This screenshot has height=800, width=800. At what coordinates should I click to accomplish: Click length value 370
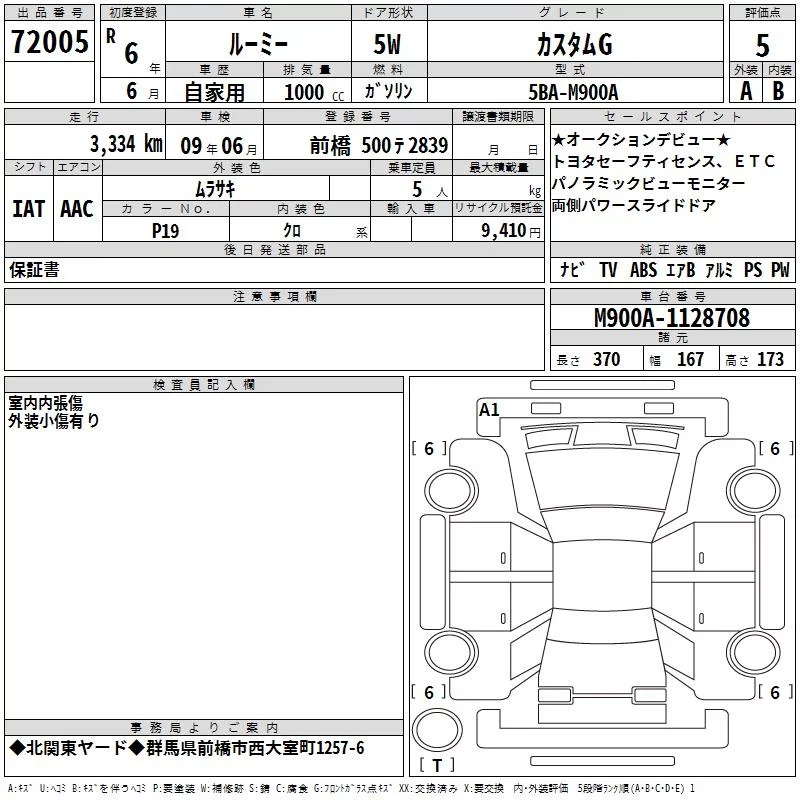pyautogui.click(x=606, y=359)
